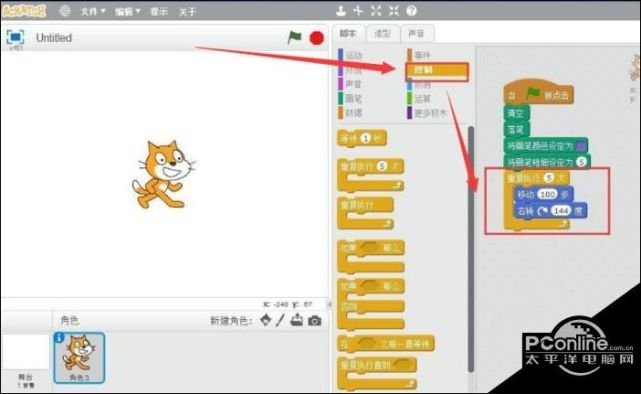The image size is (641, 394).
Task: Click the cat sprite on the stage
Action: coord(163,175)
